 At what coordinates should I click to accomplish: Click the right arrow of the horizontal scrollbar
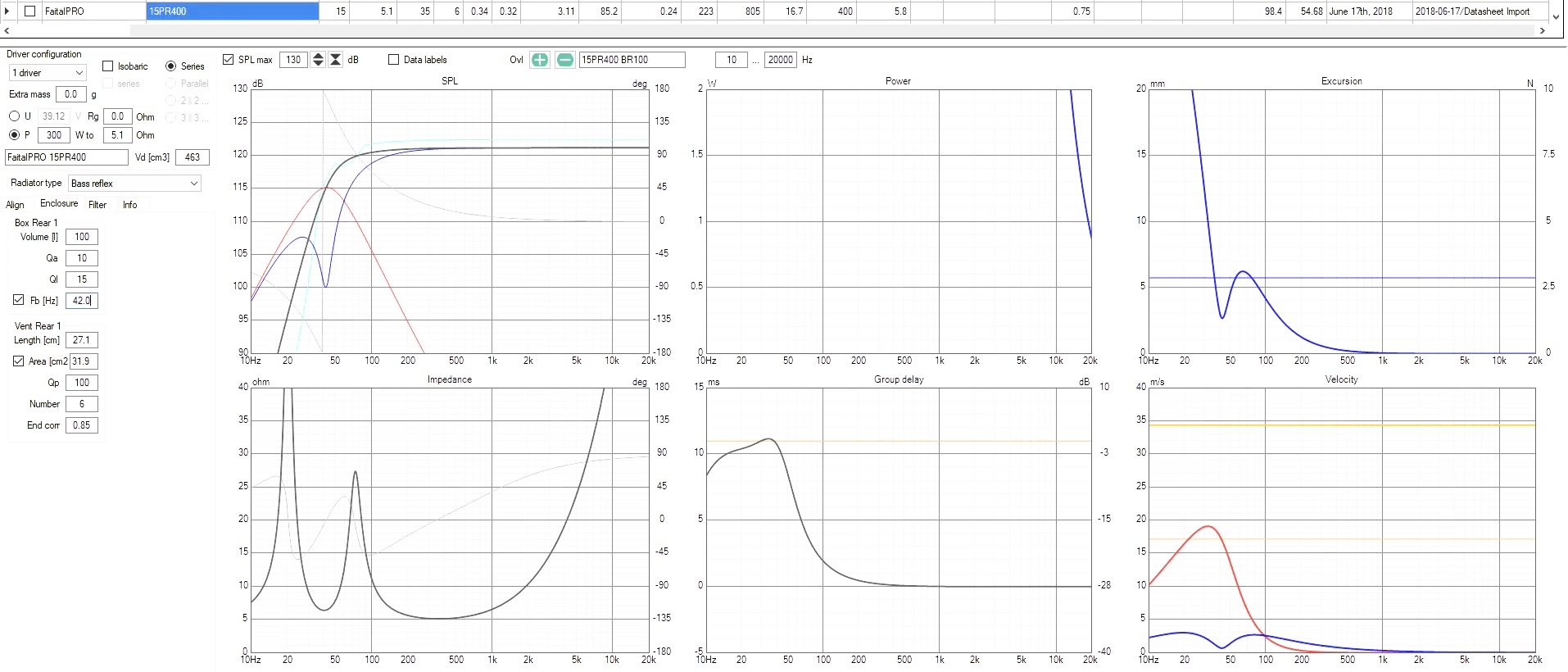point(1542,30)
